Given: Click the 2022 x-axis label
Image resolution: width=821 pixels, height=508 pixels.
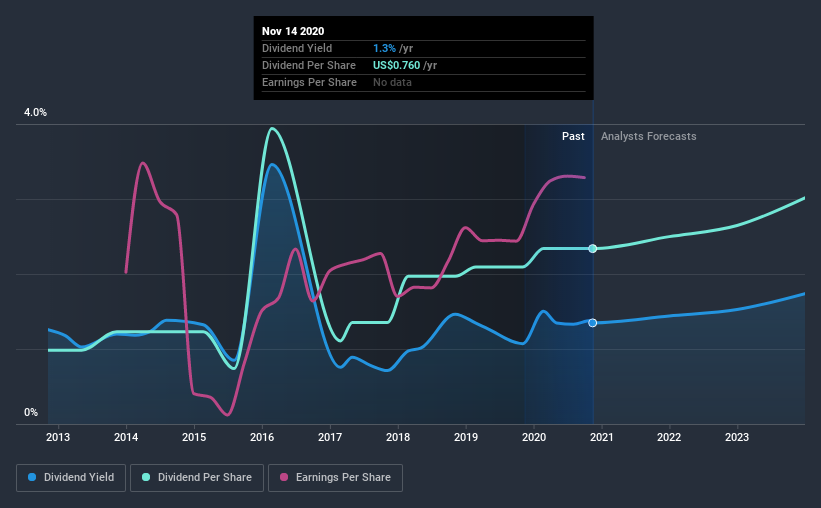Looking at the screenshot, I should [x=669, y=437].
